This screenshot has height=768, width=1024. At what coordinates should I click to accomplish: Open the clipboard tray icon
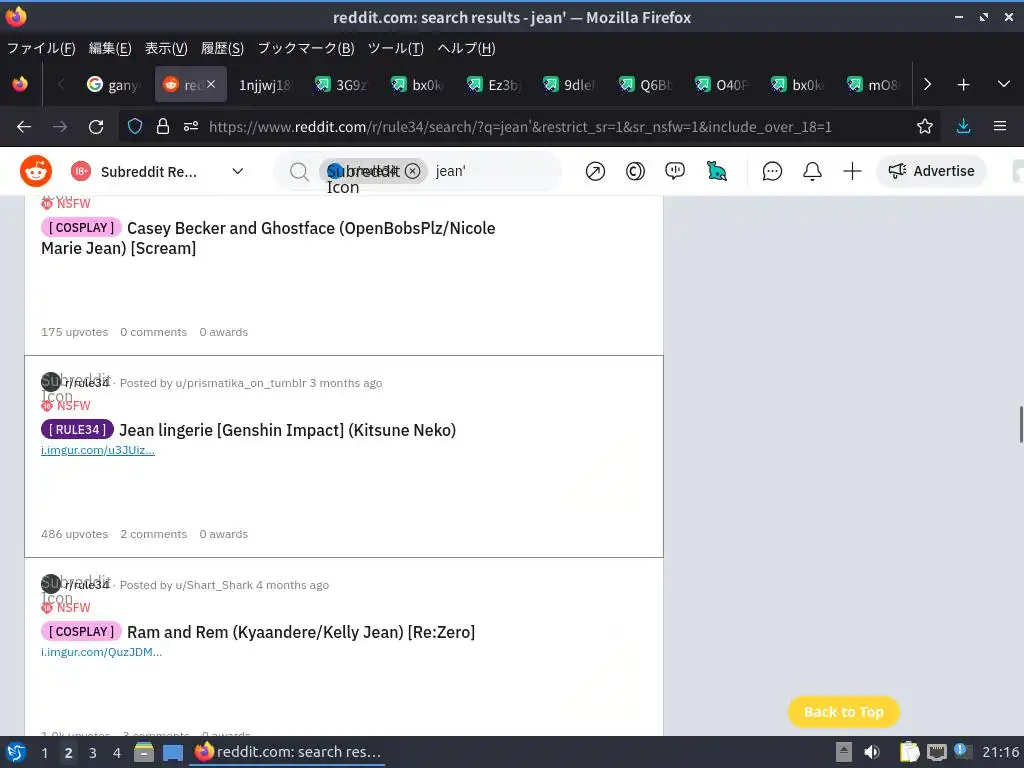(909, 752)
